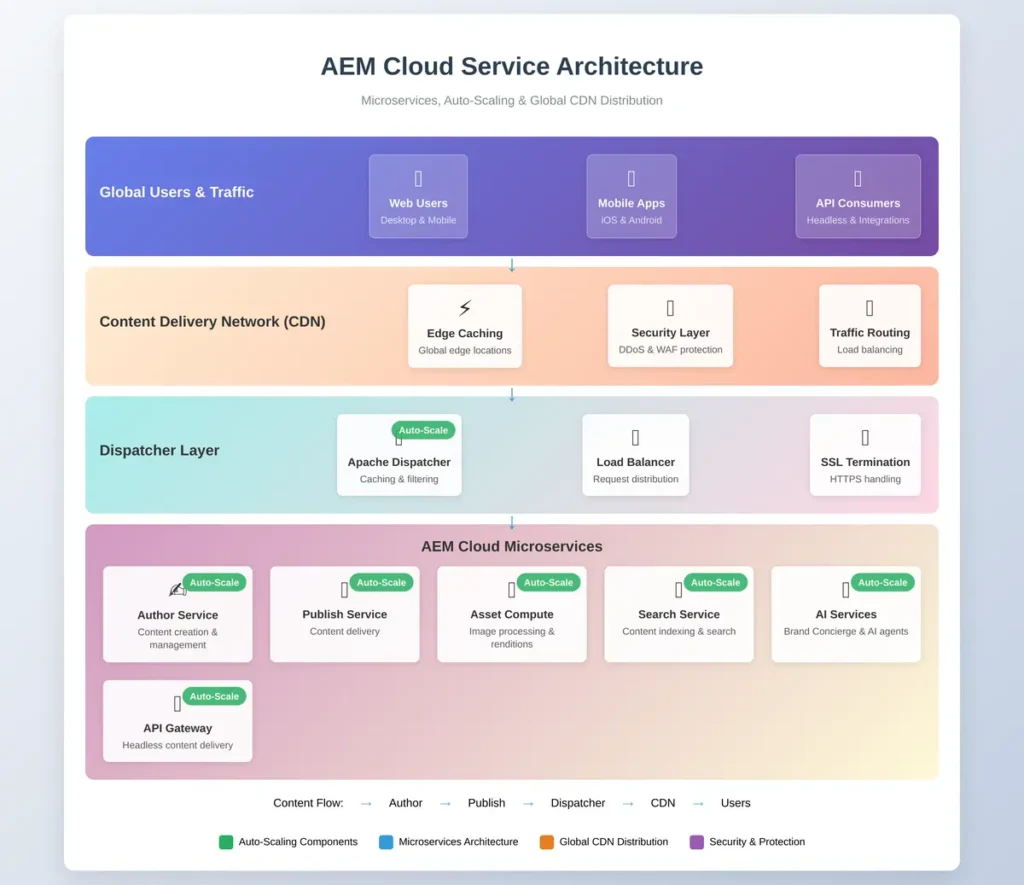Click the "Global Users & Traffic" heading
The image size is (1024, 885).
click(x=176, y=192)
